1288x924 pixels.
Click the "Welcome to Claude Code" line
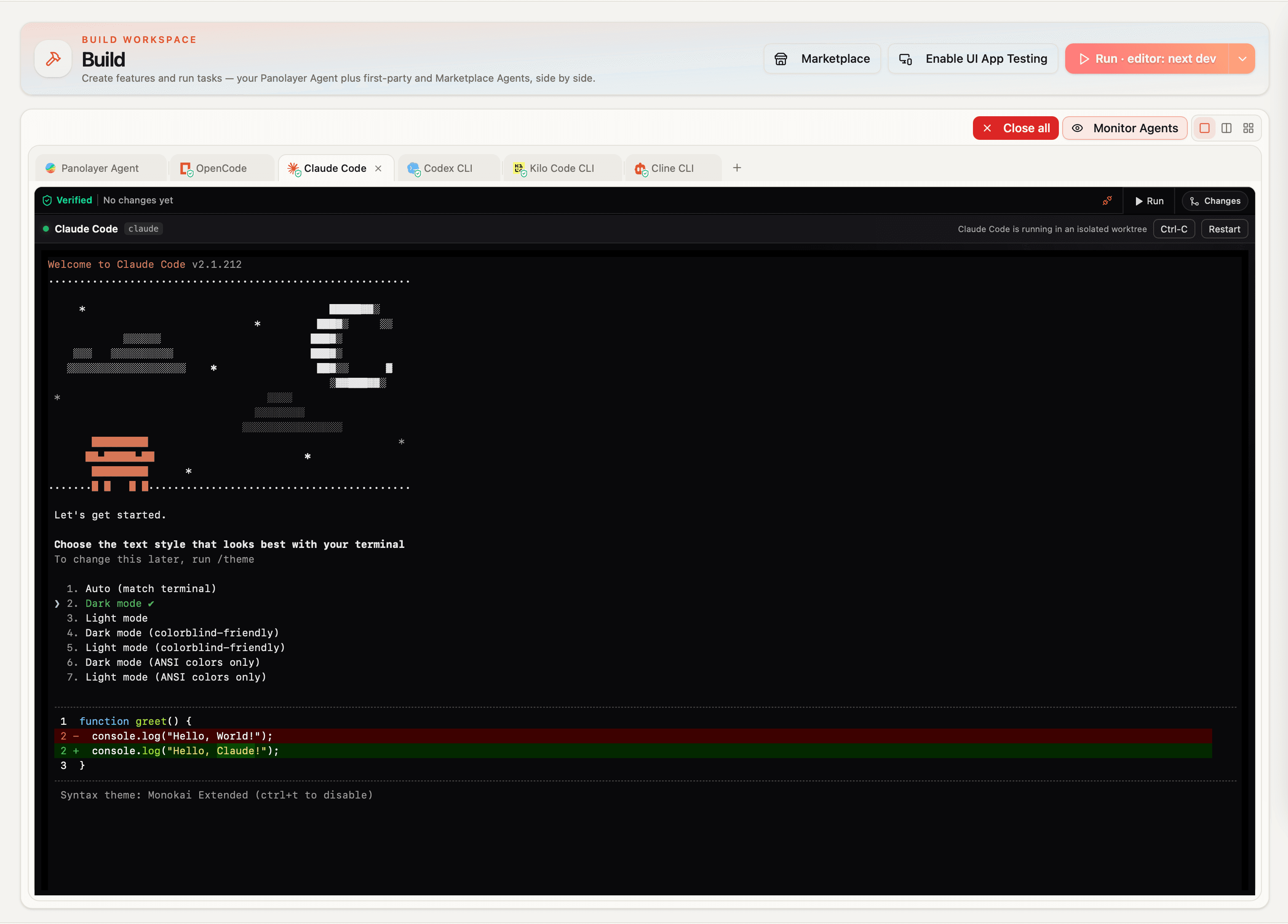(x=145, y=264)
